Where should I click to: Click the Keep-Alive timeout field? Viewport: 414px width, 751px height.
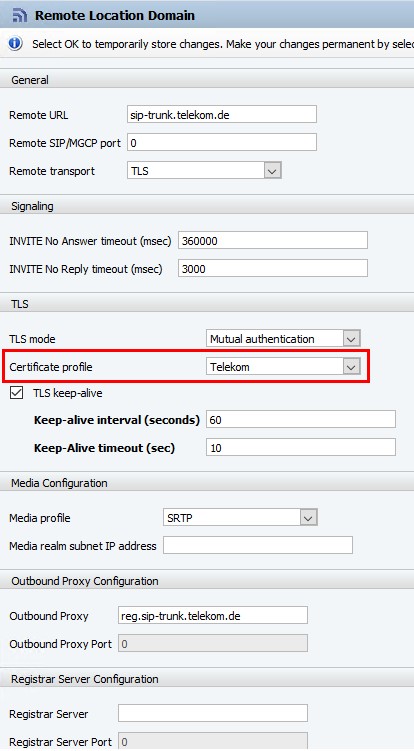pyautogui.click(x=301, y=447)
